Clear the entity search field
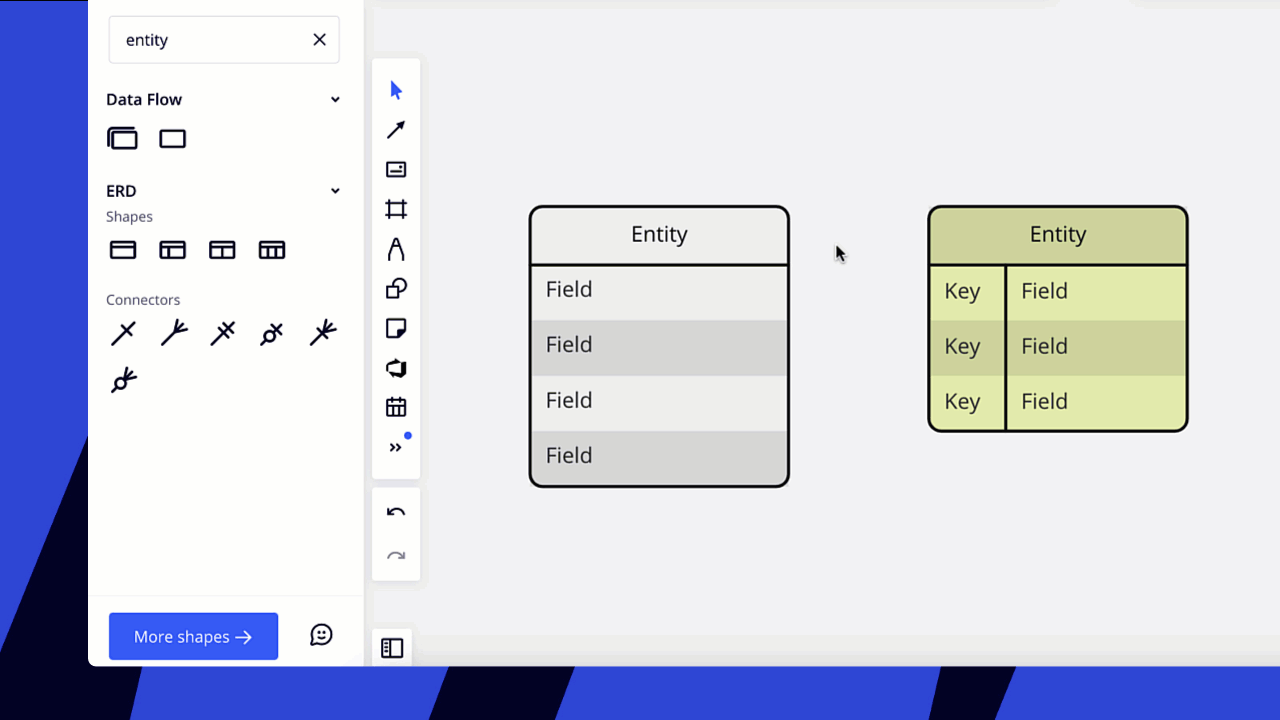The height and width of the screenshot is (720, 1280). [319, 39]
